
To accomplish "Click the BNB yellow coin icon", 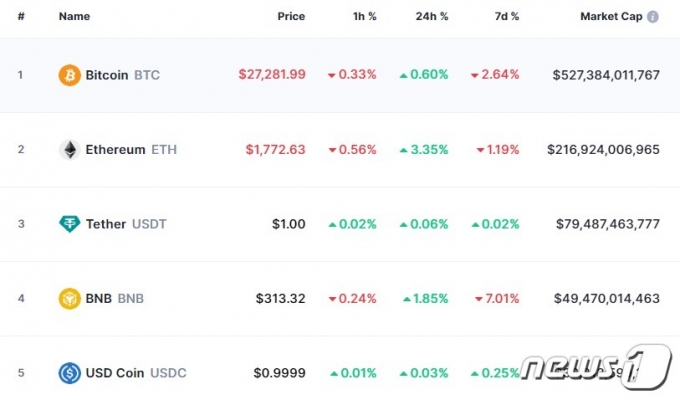I will pyautogui.click(x=69, y=298).
